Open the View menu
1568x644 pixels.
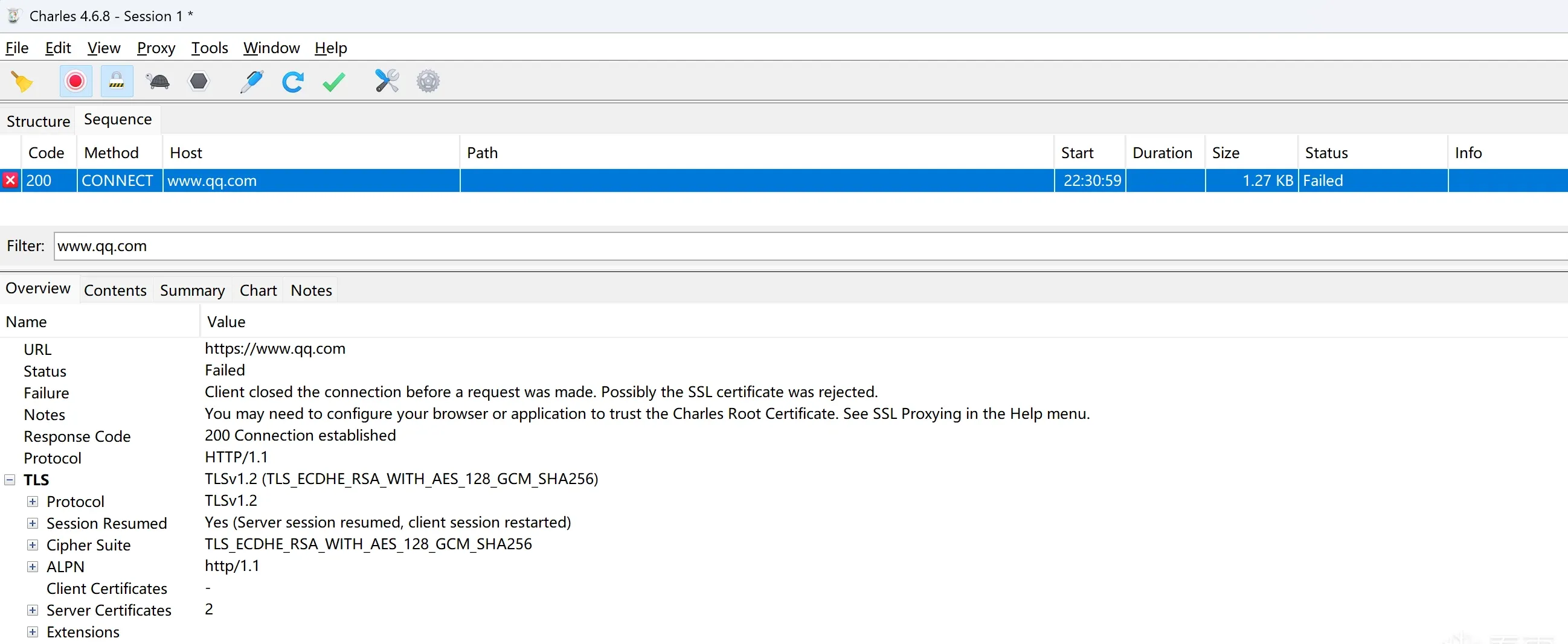click(104, 48)
